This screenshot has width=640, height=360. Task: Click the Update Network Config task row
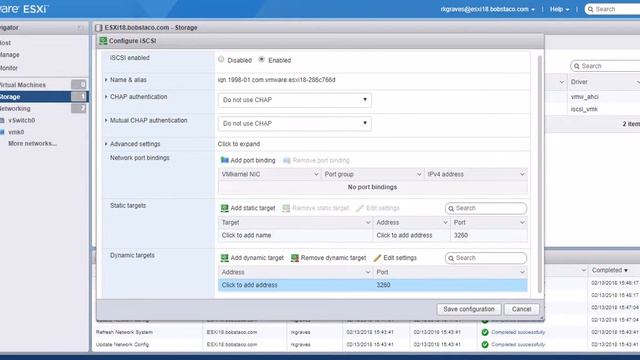(367, 344)
